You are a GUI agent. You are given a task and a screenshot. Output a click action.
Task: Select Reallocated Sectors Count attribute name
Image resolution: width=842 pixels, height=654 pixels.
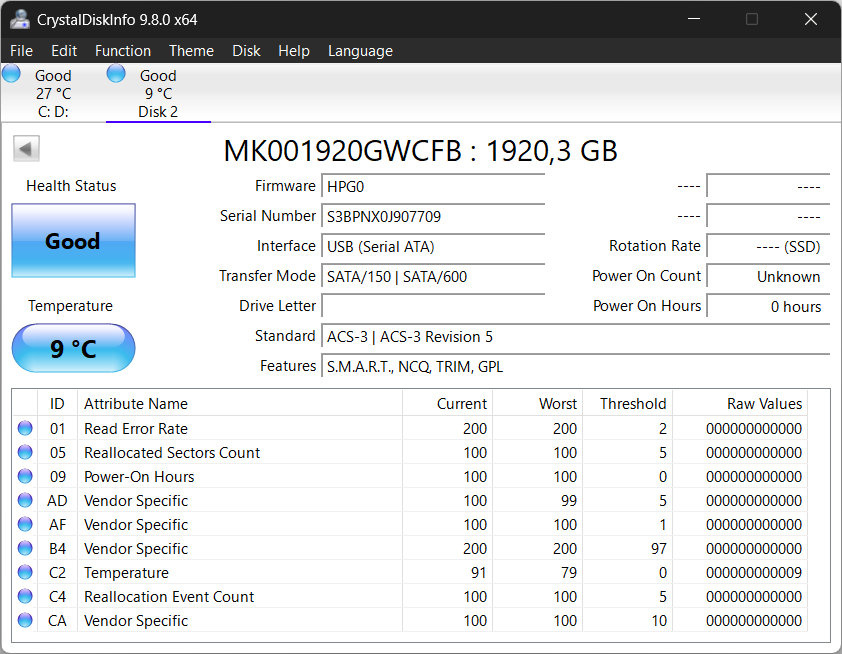[x=172, y=453]
